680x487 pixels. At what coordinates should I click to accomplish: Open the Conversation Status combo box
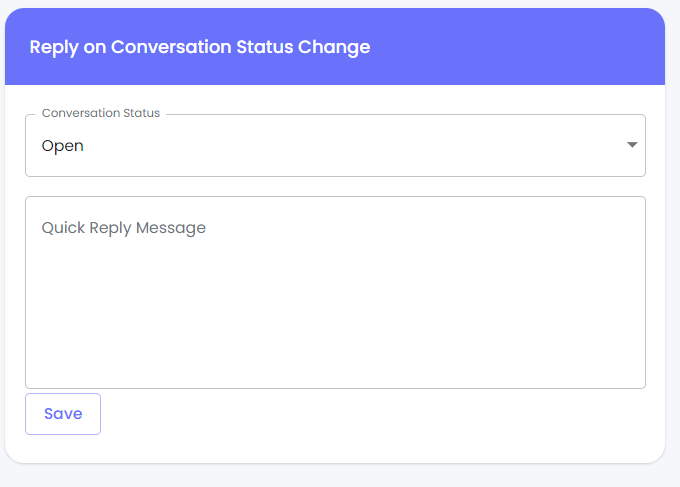(x=335, y=146)
